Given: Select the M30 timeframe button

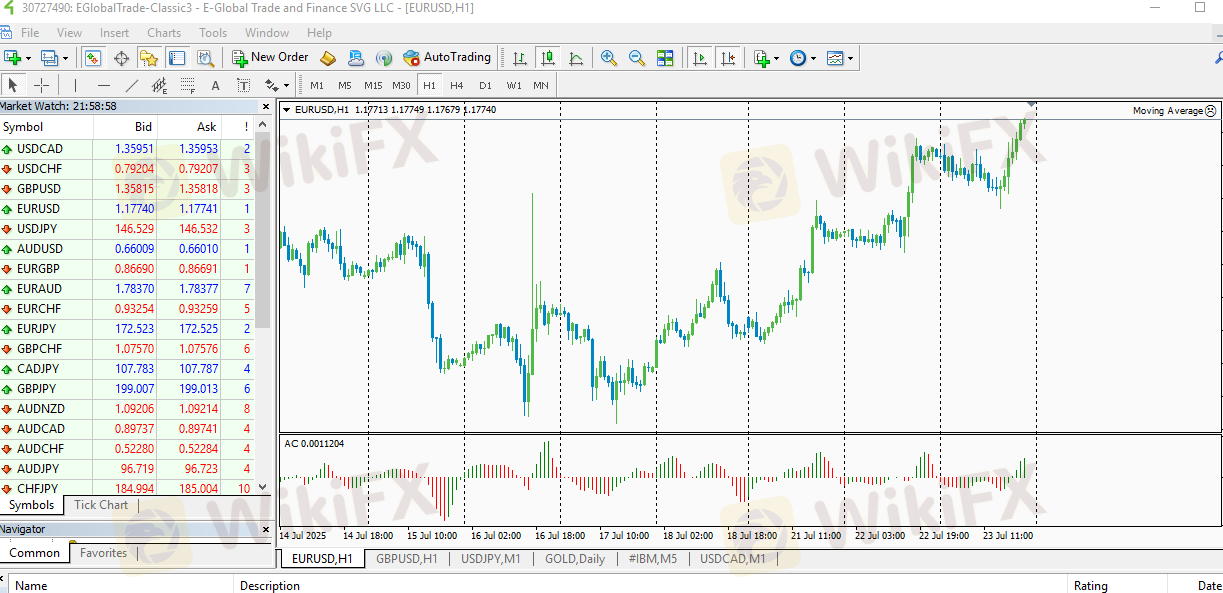Looking at the screenshot, I should point(401,85).
